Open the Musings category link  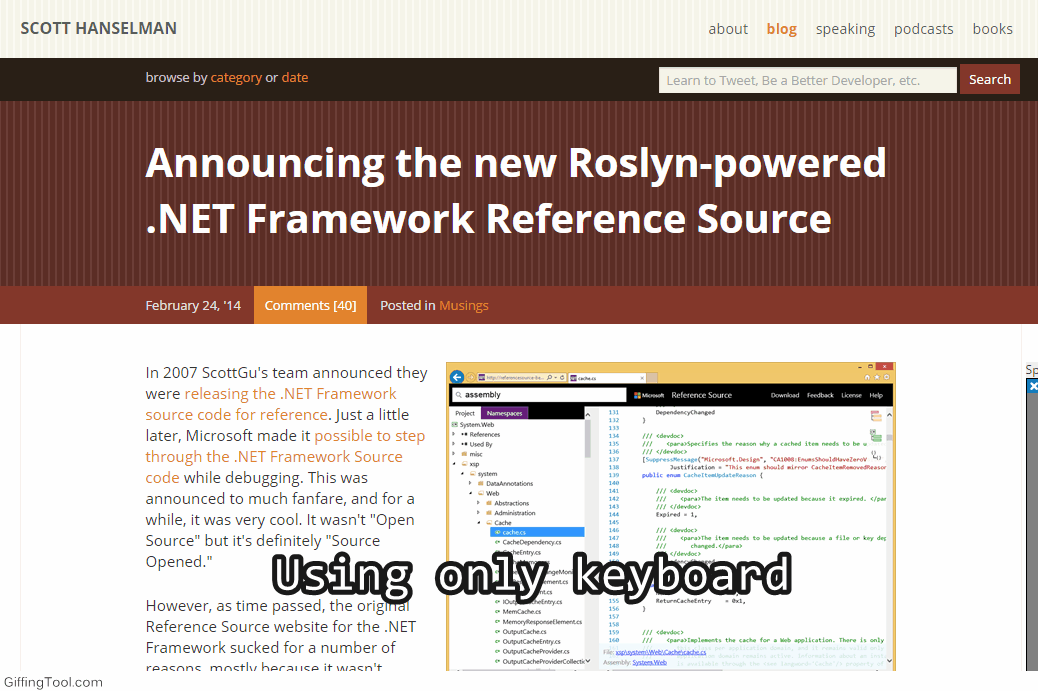(463, 305)
